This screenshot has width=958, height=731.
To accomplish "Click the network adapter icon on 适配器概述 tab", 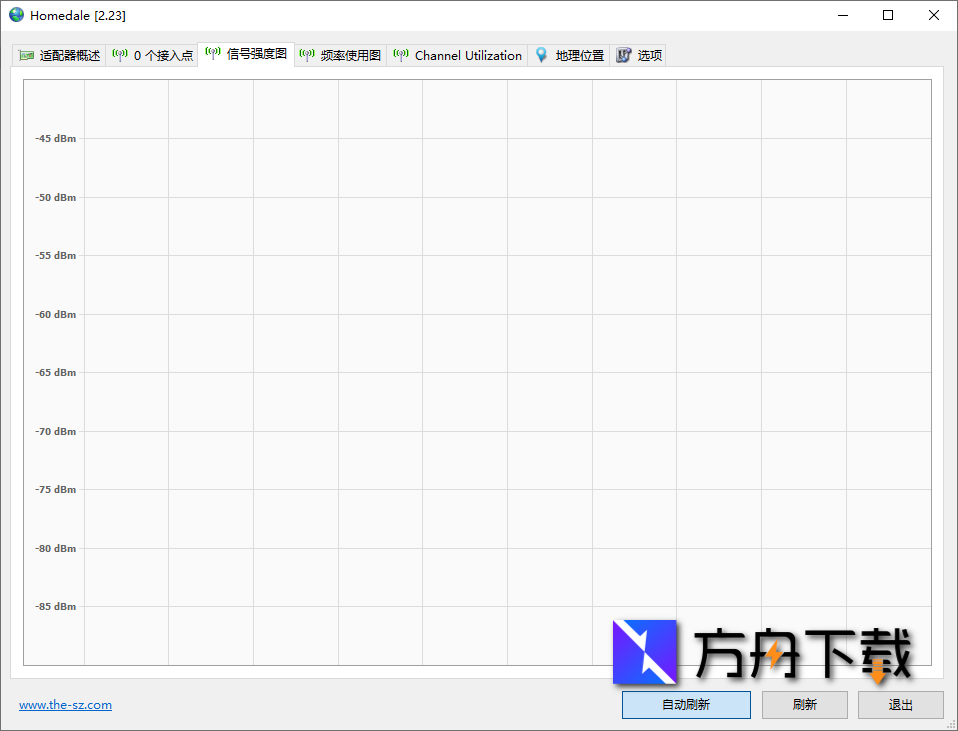I will tap(25, 55).
